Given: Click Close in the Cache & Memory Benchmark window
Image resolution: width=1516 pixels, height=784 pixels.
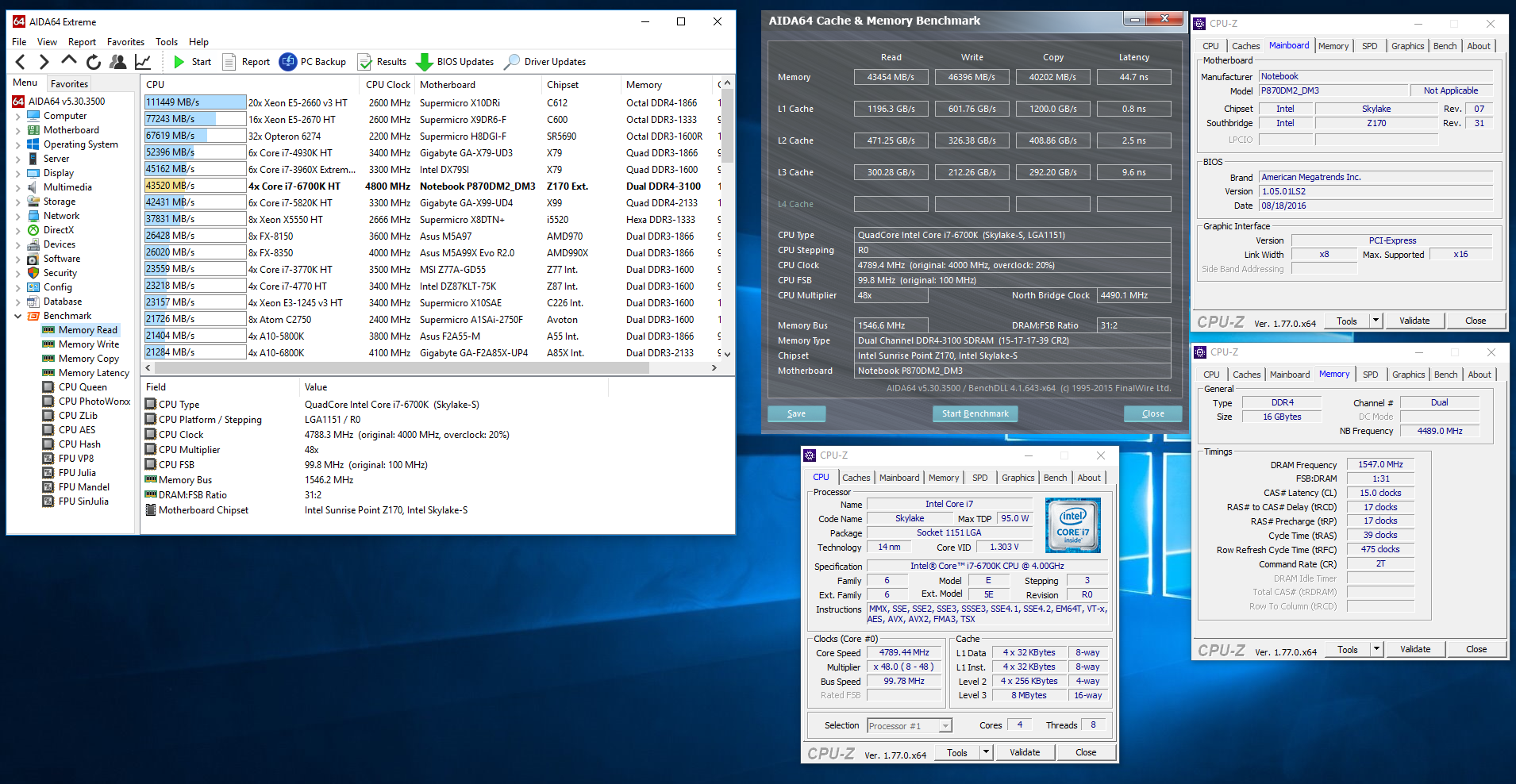Looking at the screenshot, I should (1152, 413).
